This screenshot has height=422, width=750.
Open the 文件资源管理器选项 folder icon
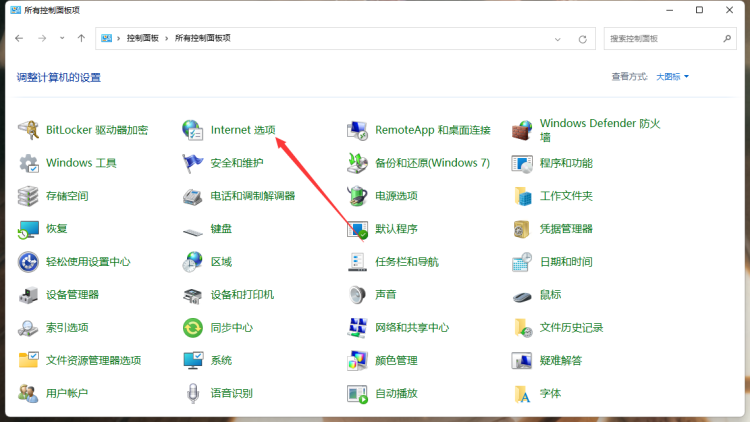[x=28, y=360]
